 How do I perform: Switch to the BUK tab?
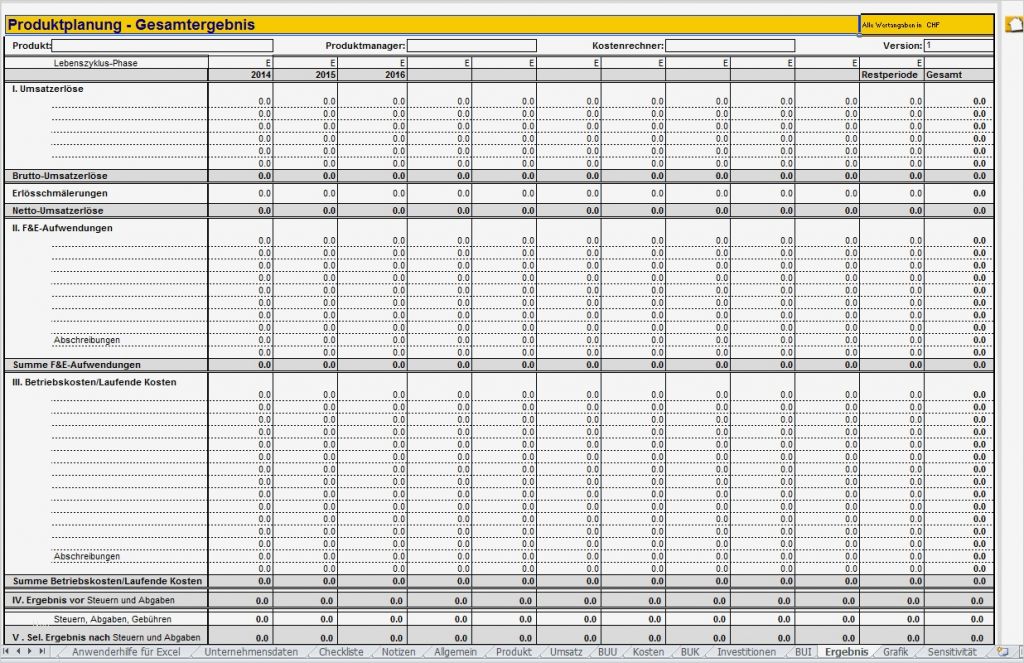point(690,652)
